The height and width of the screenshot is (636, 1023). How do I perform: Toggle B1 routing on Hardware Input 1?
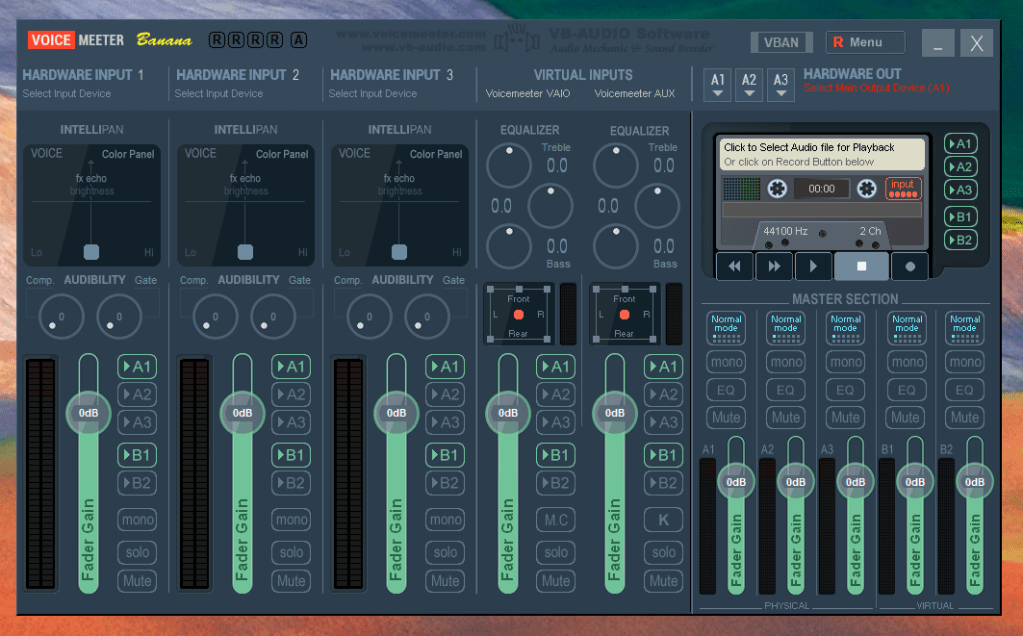pos(137,455)
